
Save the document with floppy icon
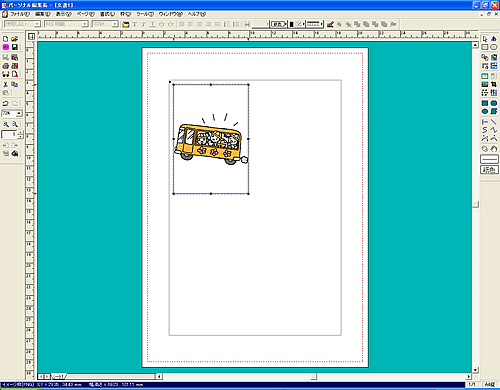click(14, 47)
